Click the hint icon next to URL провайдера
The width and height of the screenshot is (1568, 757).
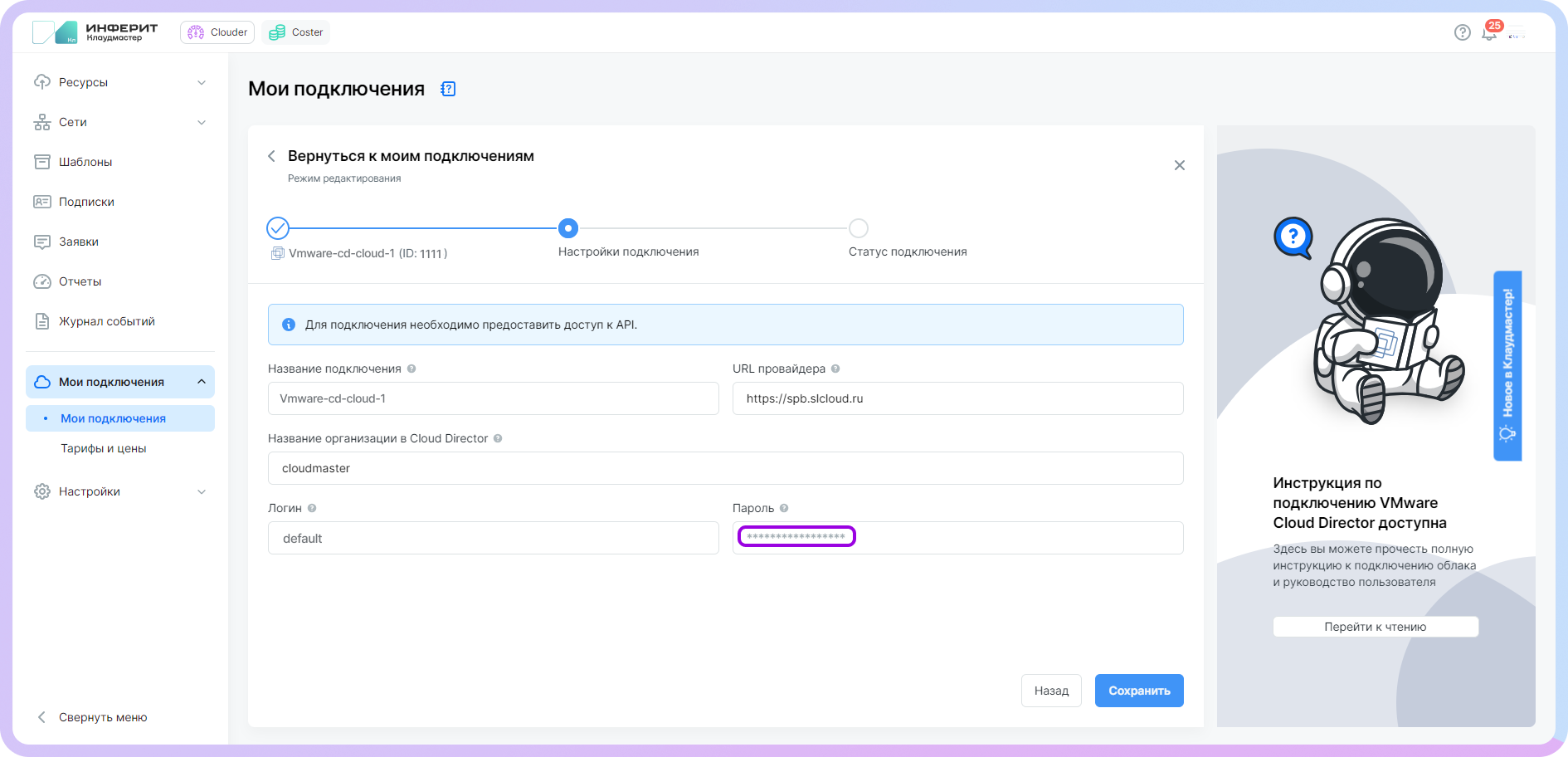(835, 369)
